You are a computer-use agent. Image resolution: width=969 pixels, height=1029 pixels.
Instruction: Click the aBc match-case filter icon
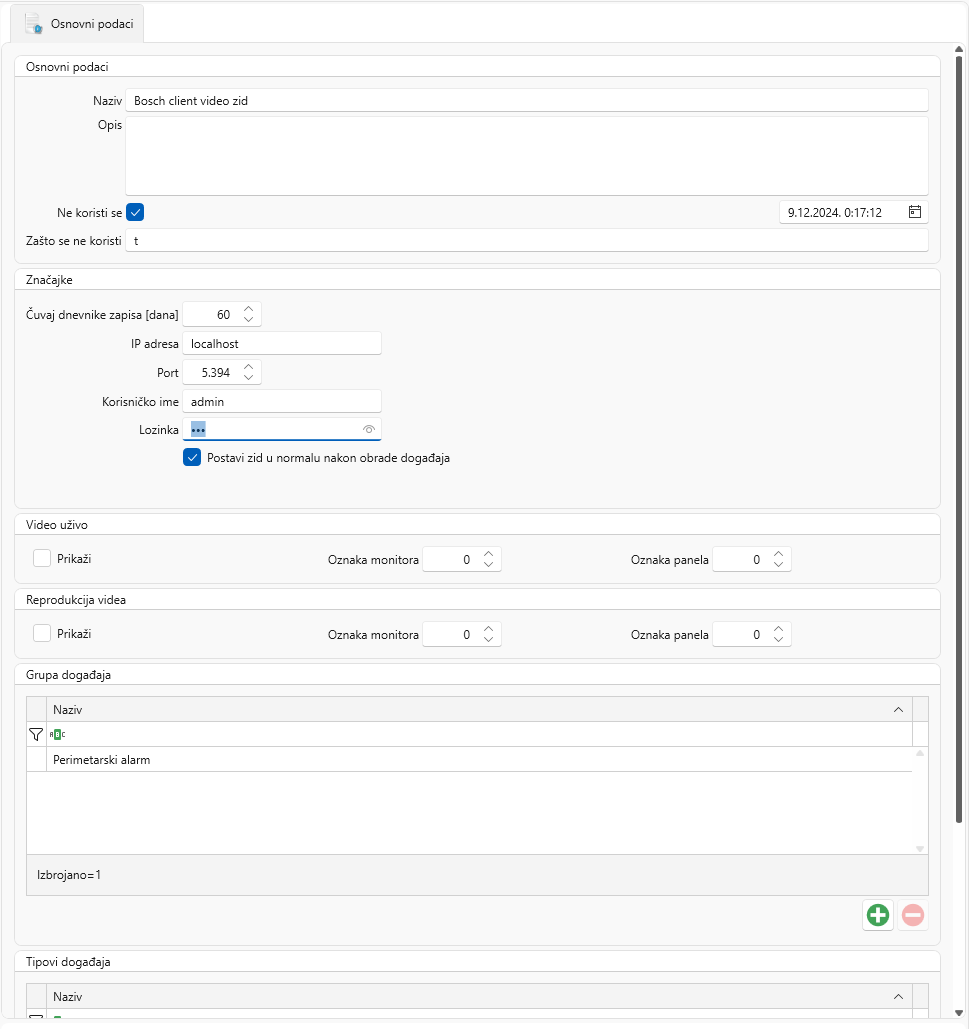tap(57, 734)
